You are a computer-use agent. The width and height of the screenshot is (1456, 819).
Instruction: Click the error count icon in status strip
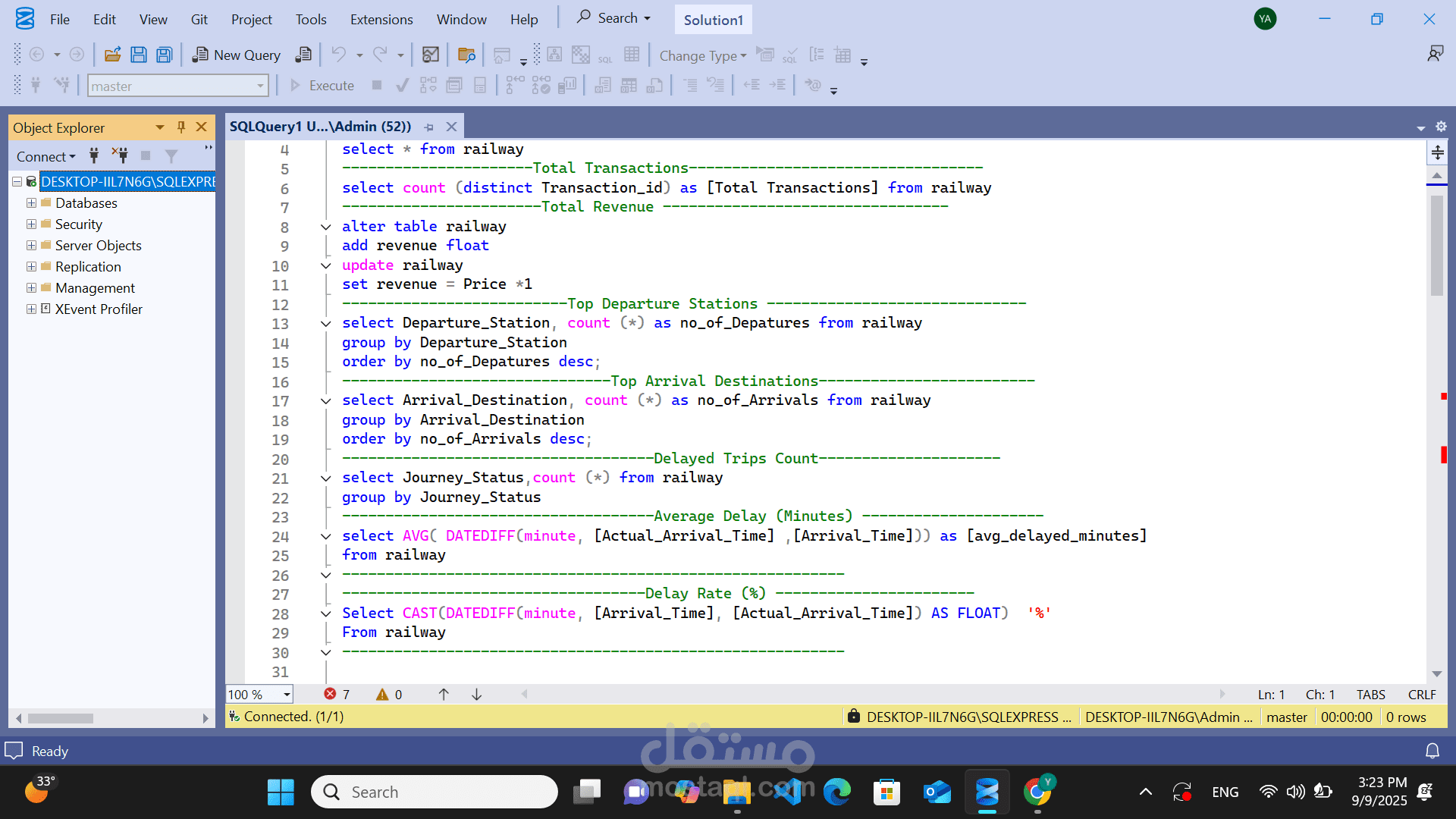(330, 694)
